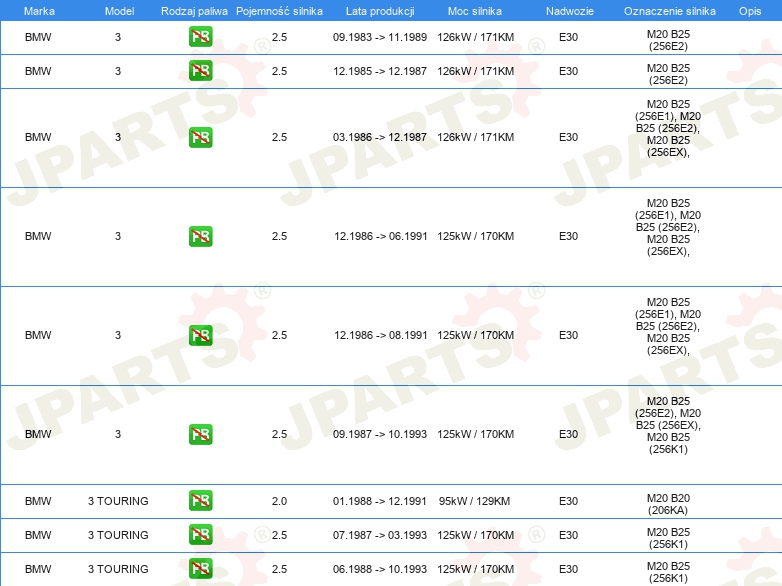Viewport: 782px width, 586px height.
Task: Click model 3 in 12.1985 -> 12.1987 row
Action: 118,71
